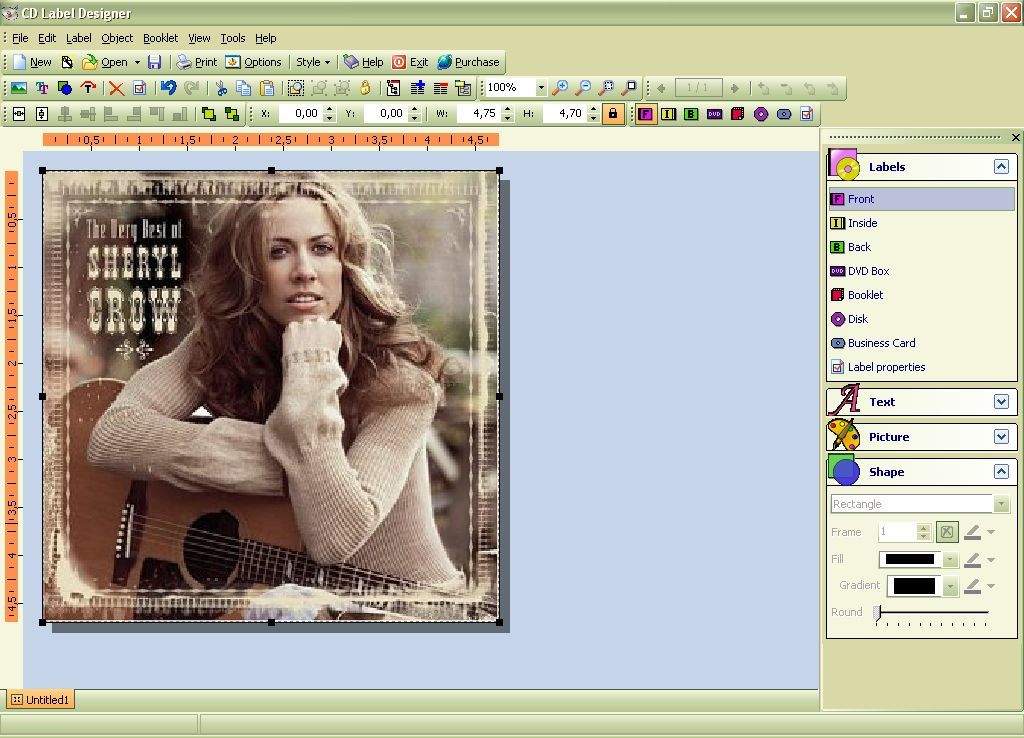Click the Paste icon on the toolbar

click(265, 88)
